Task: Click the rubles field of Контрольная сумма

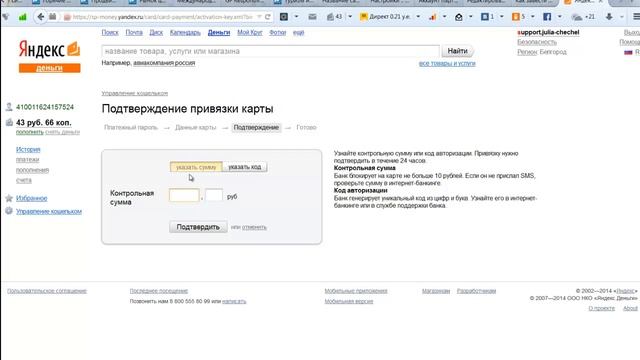Action: [x=184, y=195]
